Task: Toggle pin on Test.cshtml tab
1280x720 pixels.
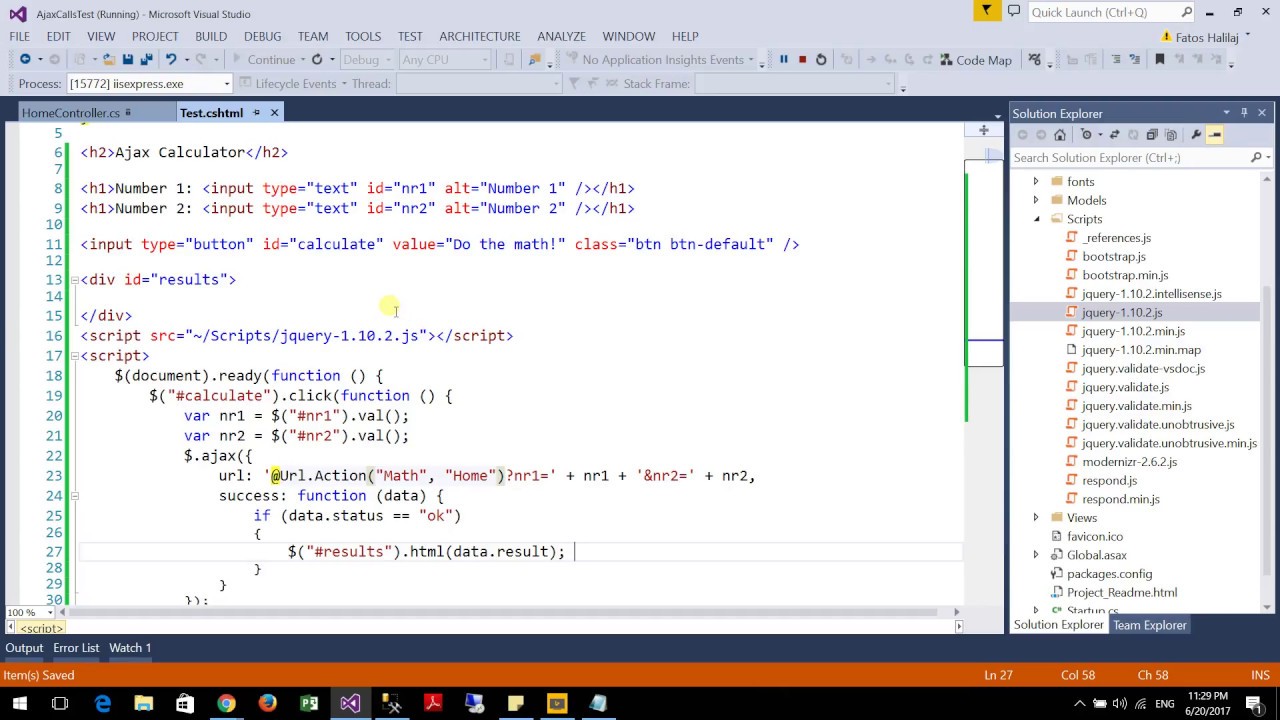Action: 256,113
